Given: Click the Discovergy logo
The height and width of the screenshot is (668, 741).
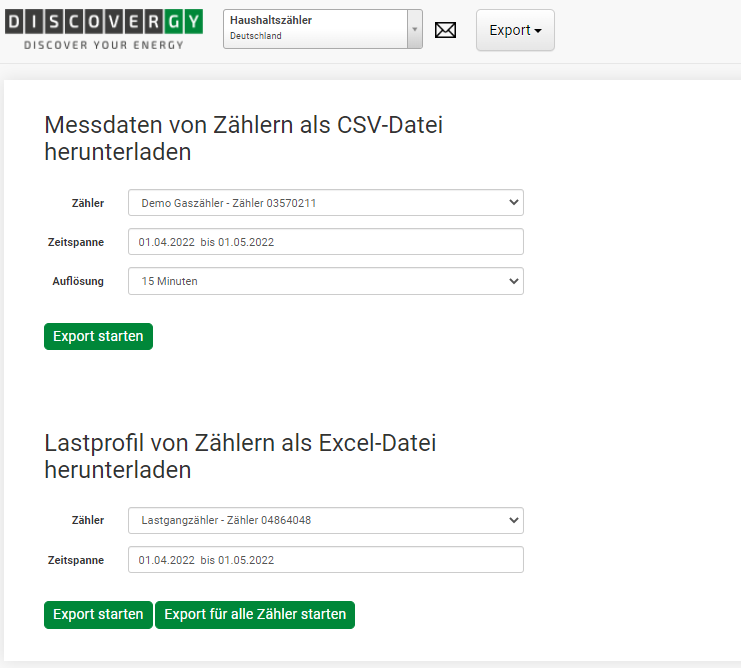Looking at the screenshot, I should tap(103, 29).
